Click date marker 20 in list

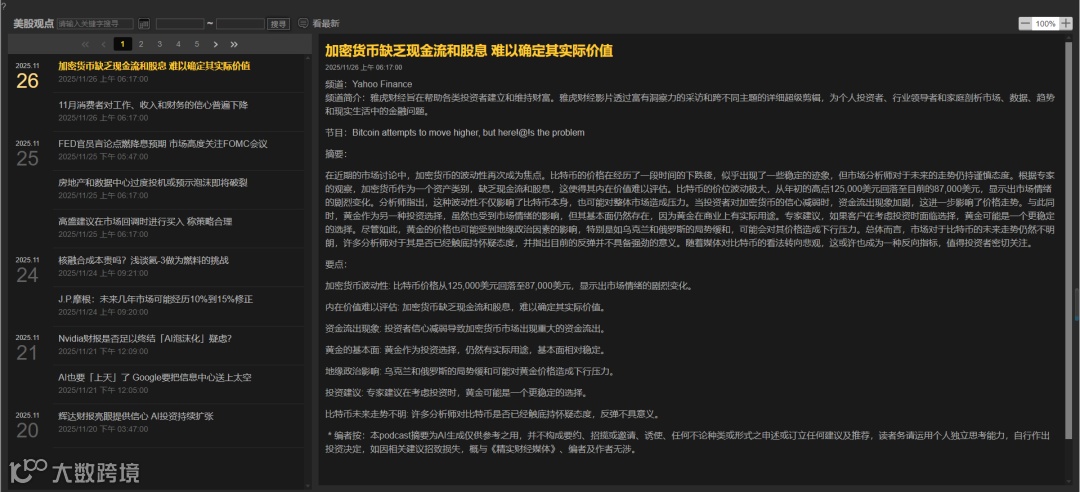28,431
